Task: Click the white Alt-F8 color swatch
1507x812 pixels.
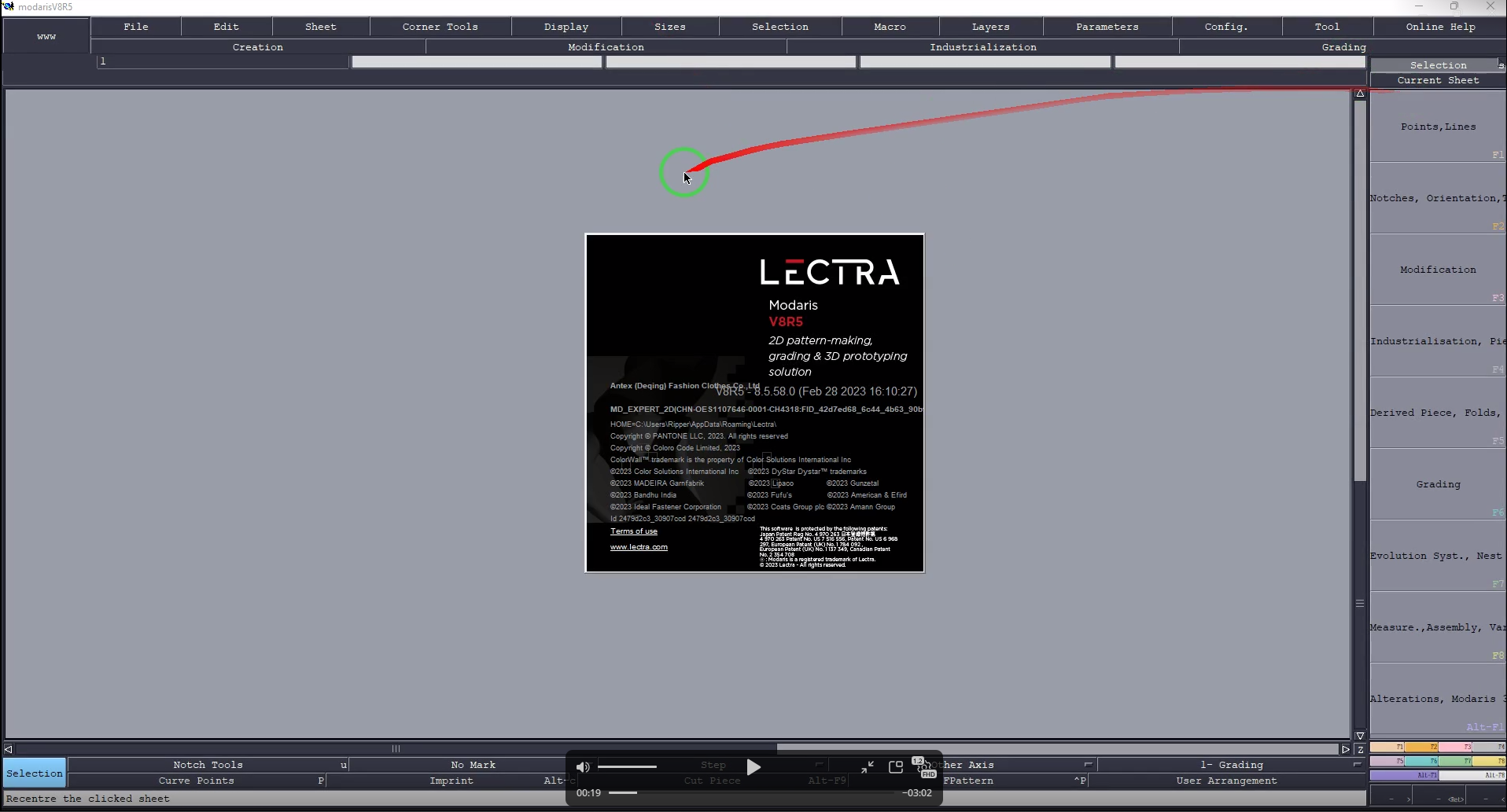Action: coord(1472,775)
